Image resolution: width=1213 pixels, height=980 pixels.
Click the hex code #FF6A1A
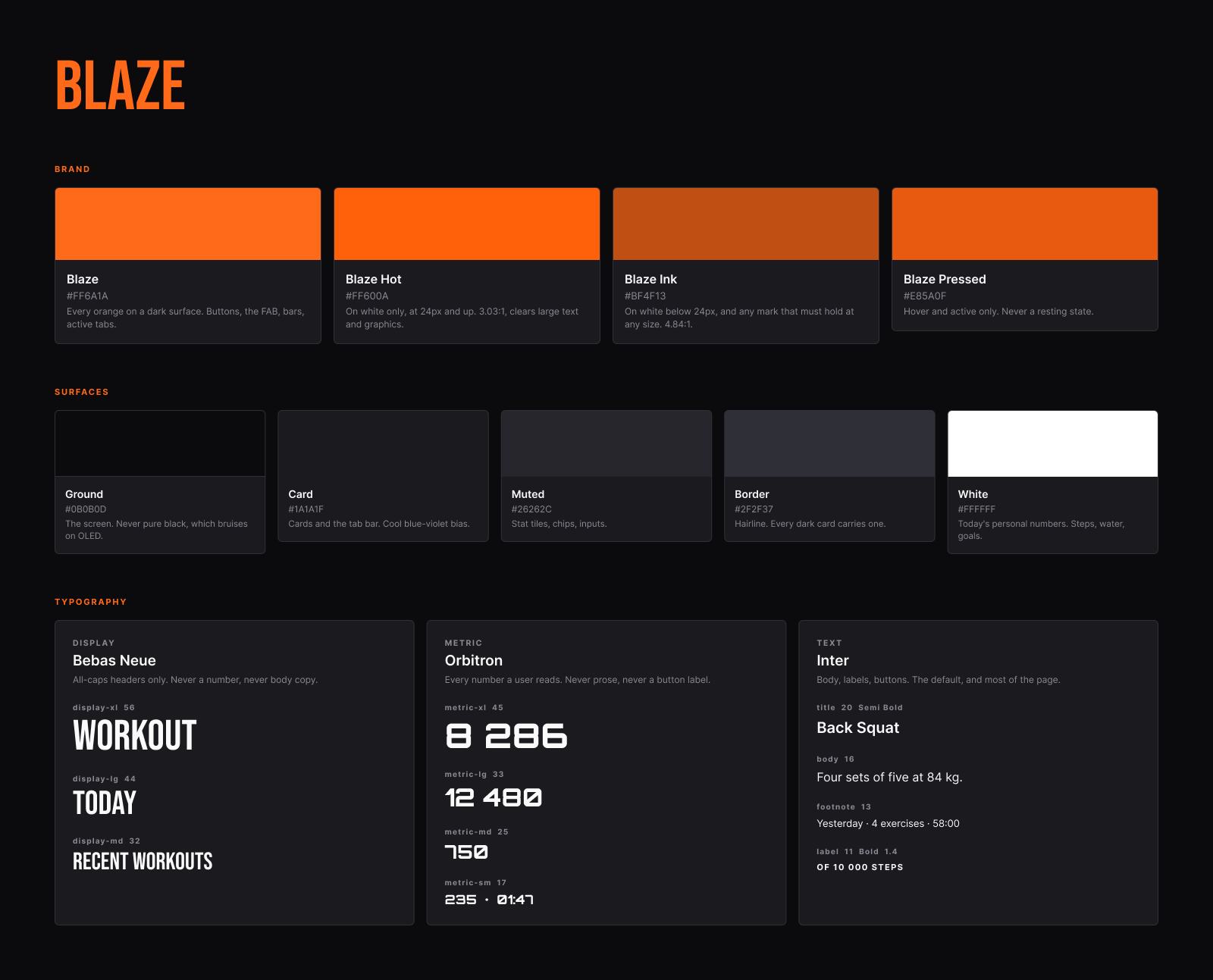87,296
